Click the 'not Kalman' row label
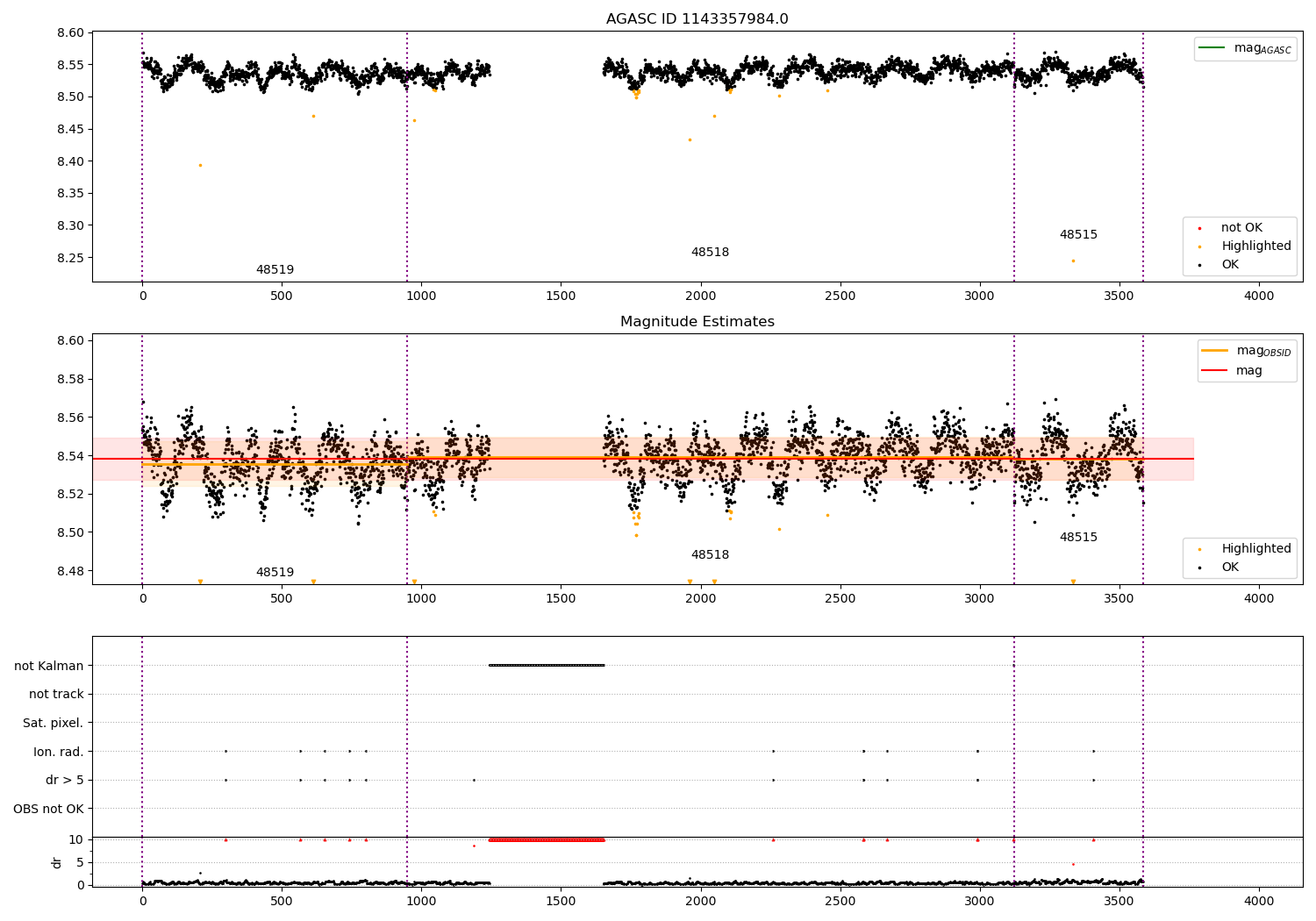 click(x=49, y=666)
